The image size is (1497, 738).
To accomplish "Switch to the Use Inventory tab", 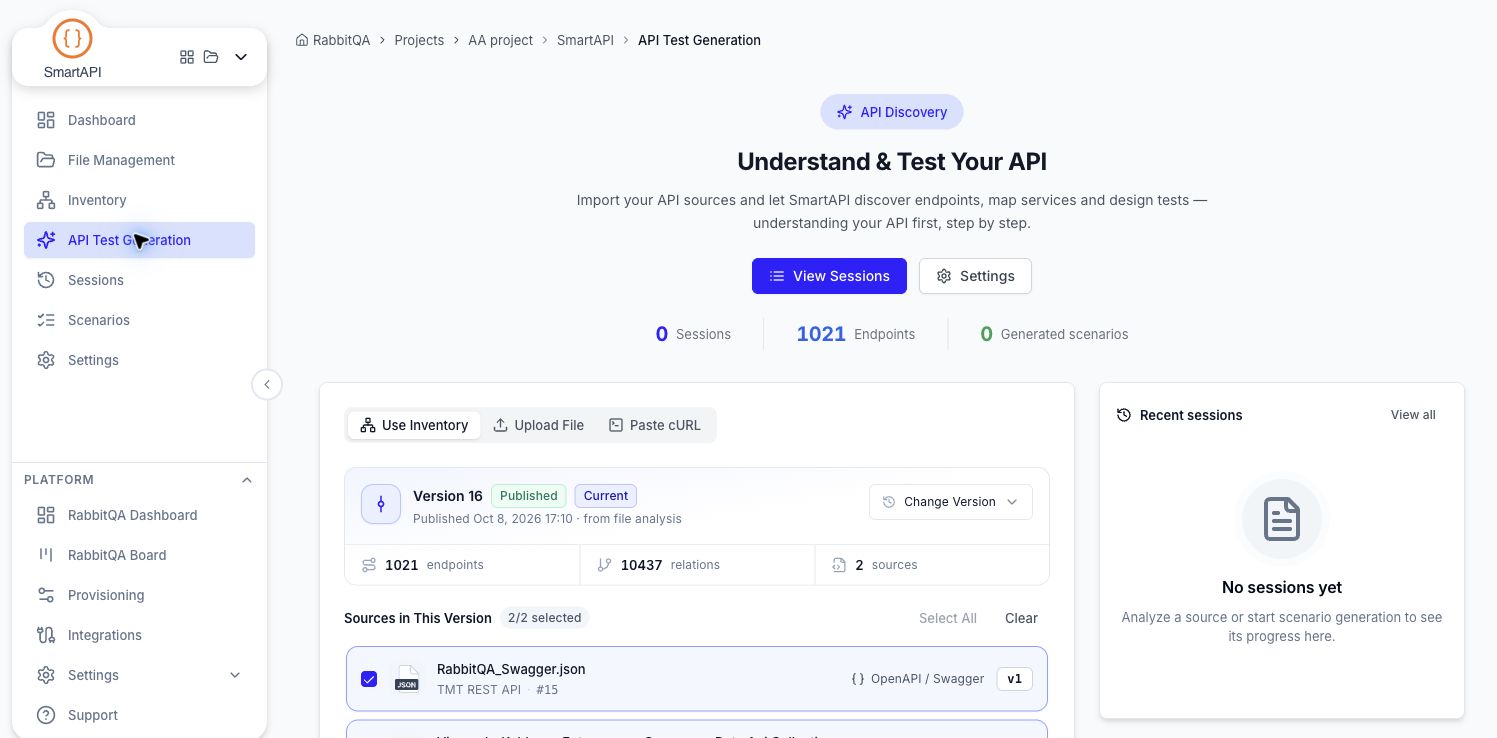I will (414, 425).
